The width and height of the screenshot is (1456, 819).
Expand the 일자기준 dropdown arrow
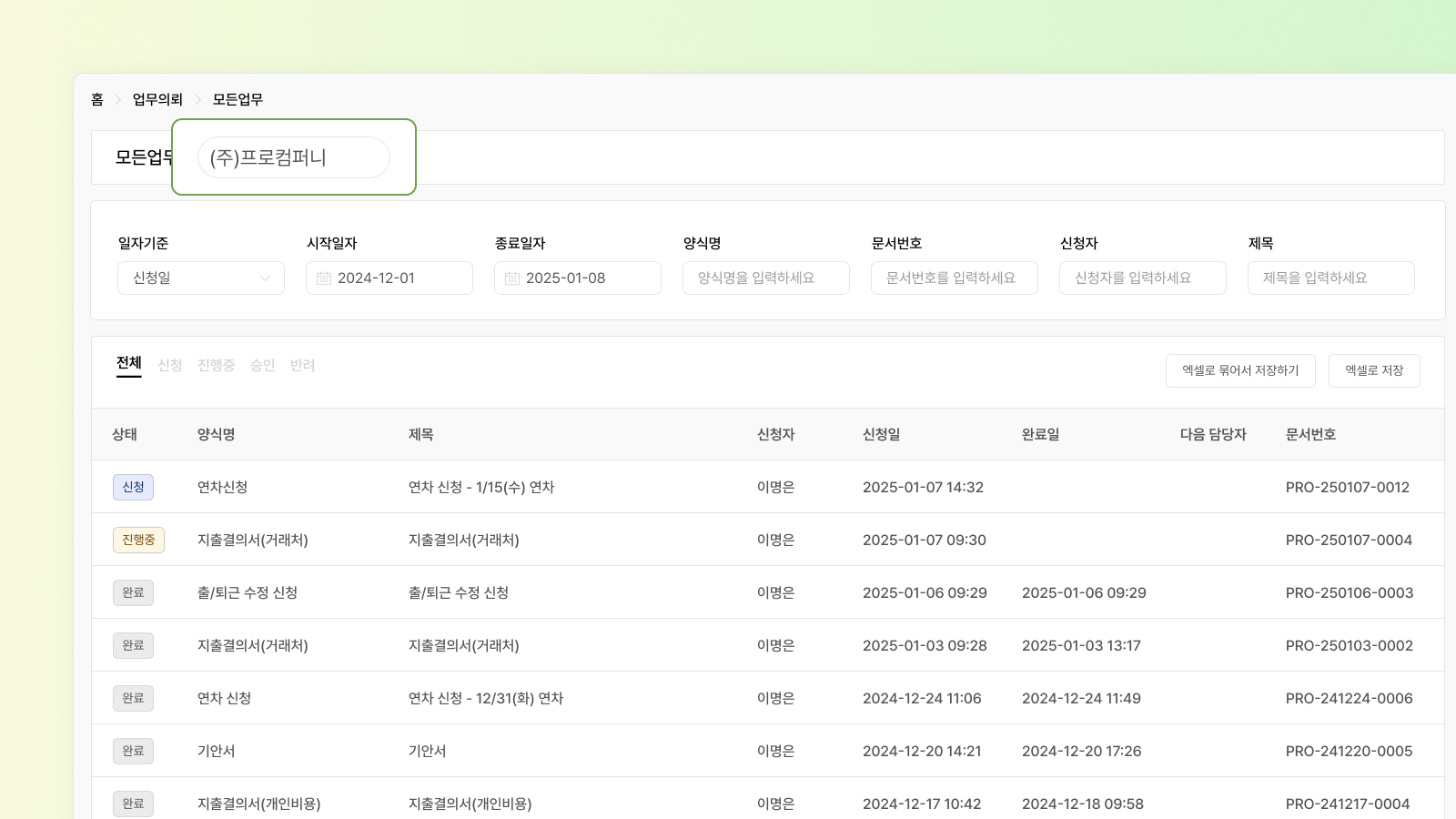click(x=265, y=278)
